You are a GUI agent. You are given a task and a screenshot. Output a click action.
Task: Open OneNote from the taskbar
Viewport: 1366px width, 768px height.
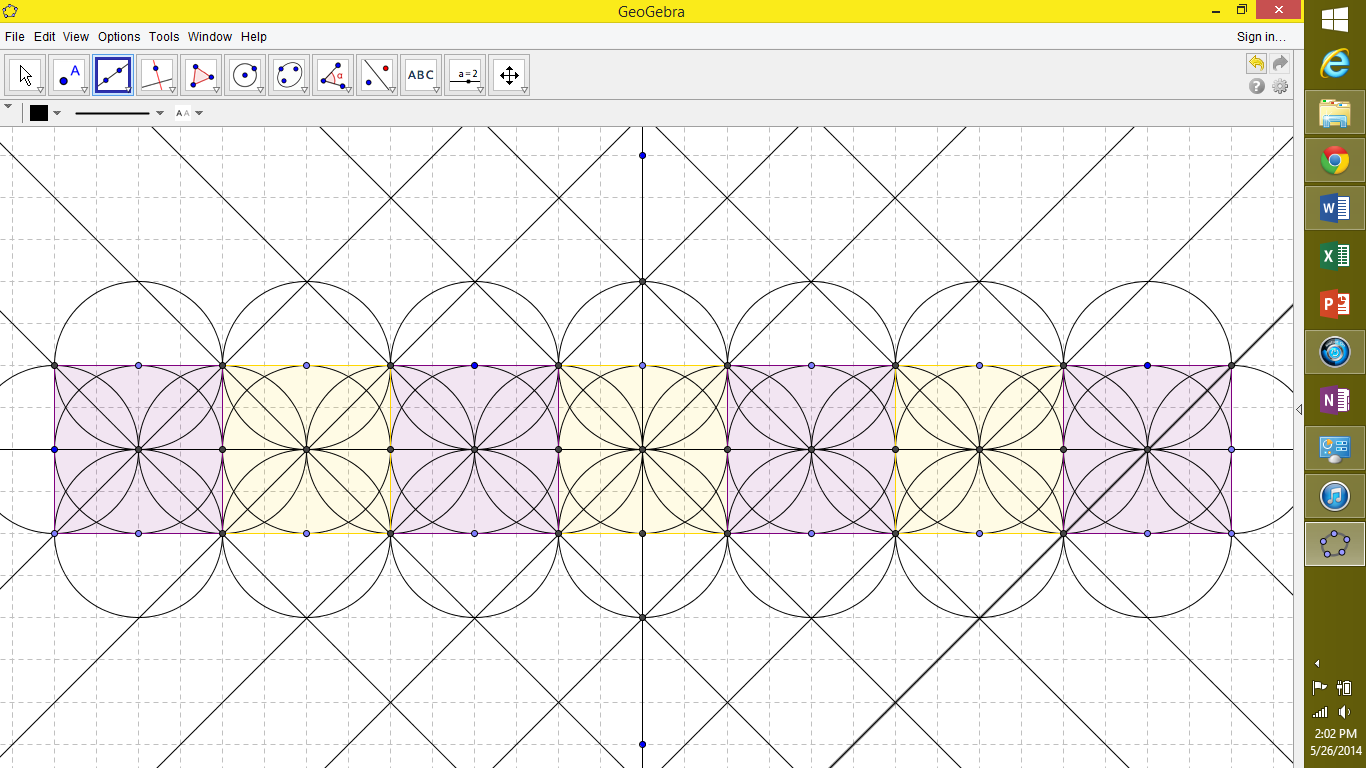coord(1335,400)
